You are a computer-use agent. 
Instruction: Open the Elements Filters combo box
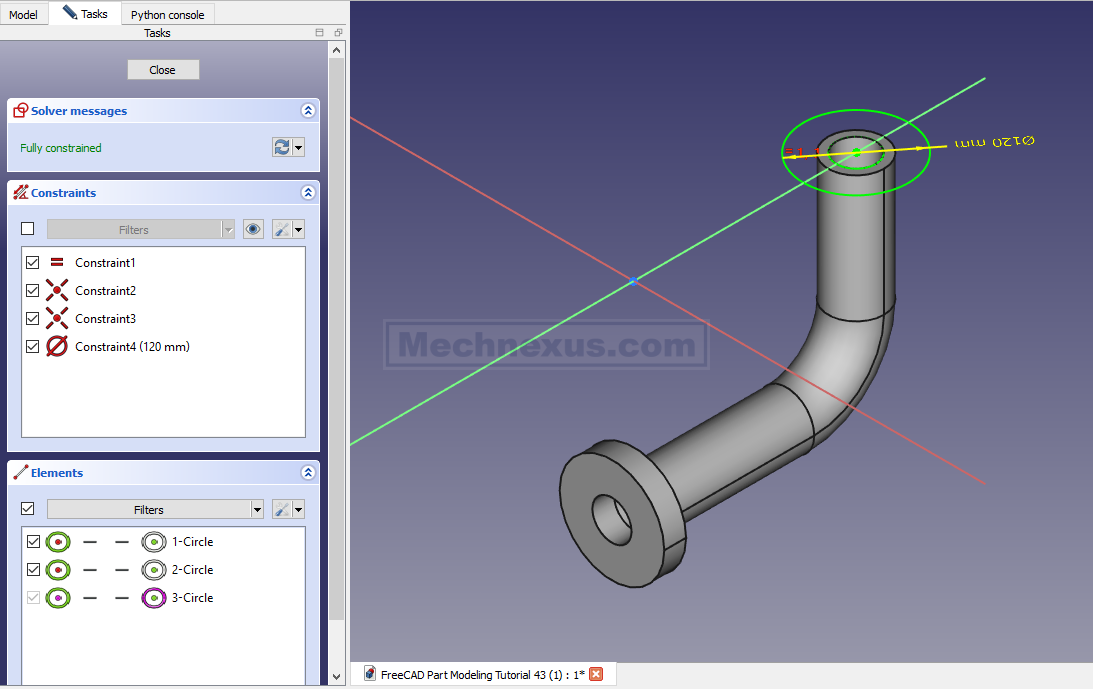155,510
